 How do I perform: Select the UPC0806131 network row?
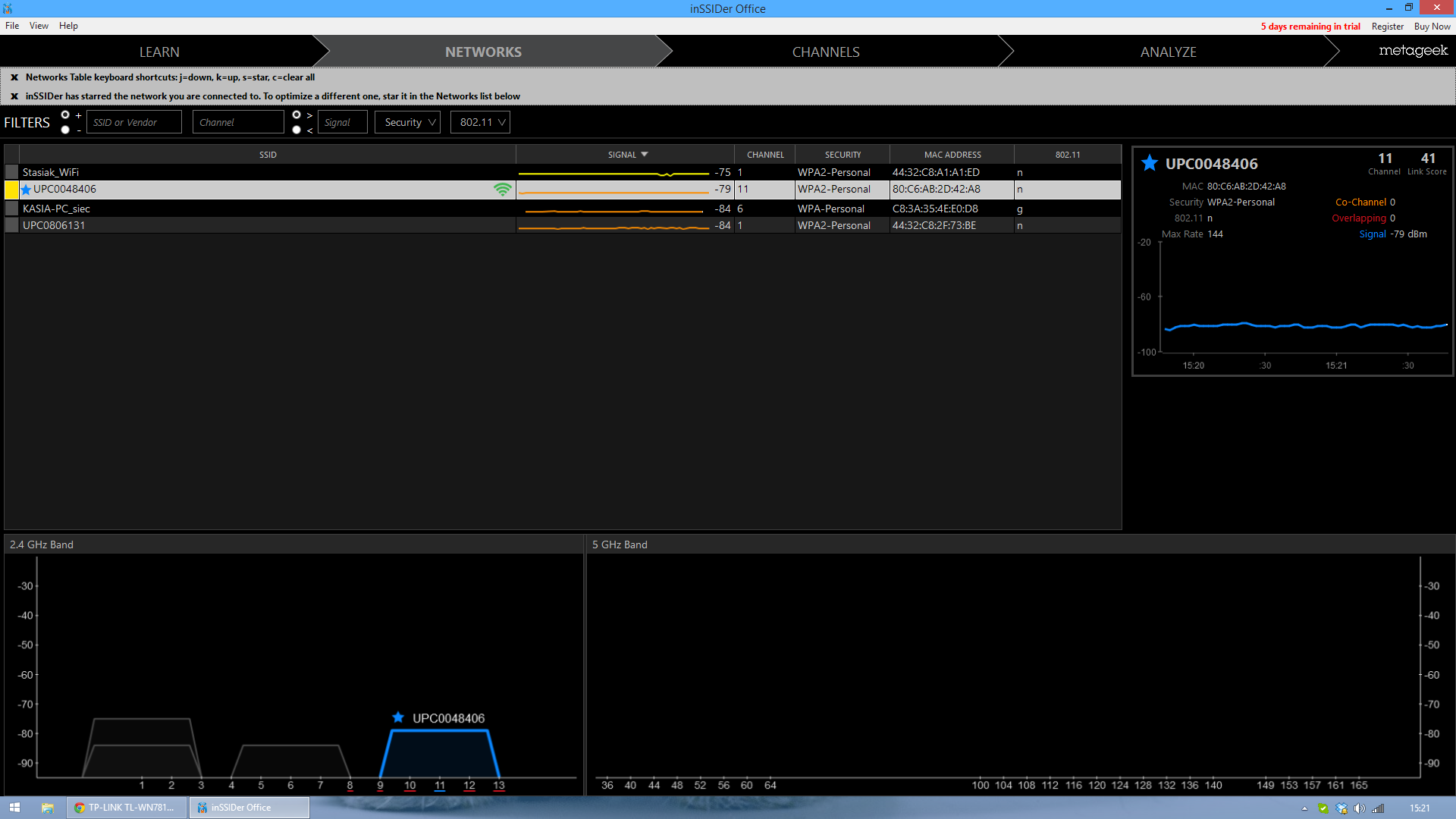tap(563, 225)
